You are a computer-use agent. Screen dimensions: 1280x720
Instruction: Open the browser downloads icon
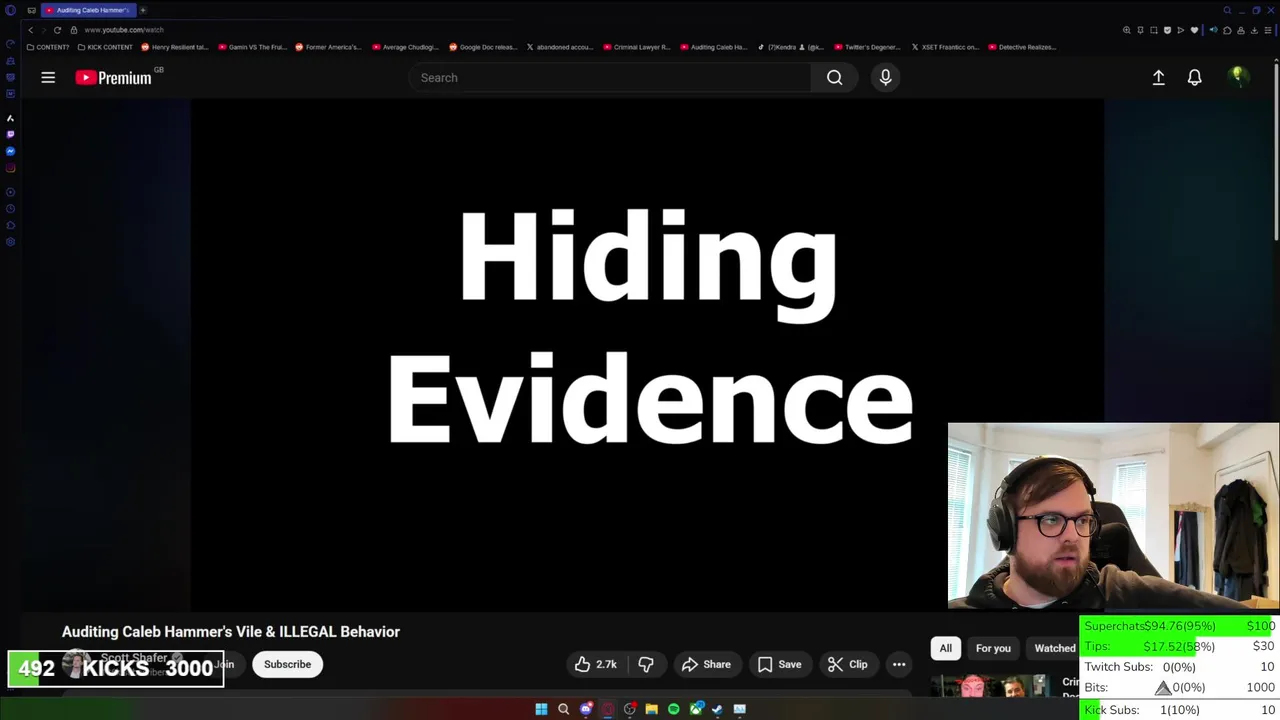(1254, 30)
